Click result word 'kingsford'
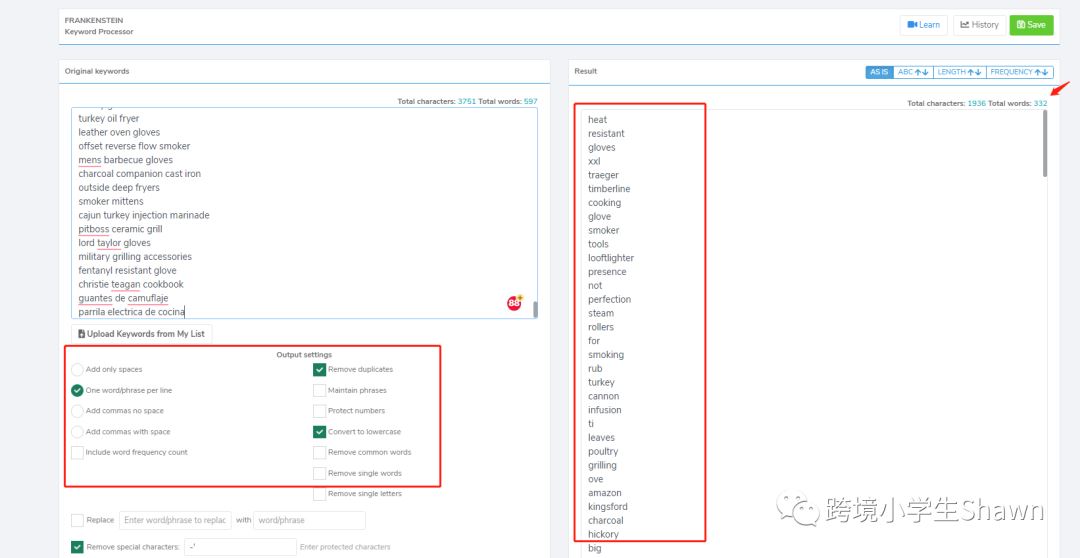1080x558 pixels. pos(608,506)
